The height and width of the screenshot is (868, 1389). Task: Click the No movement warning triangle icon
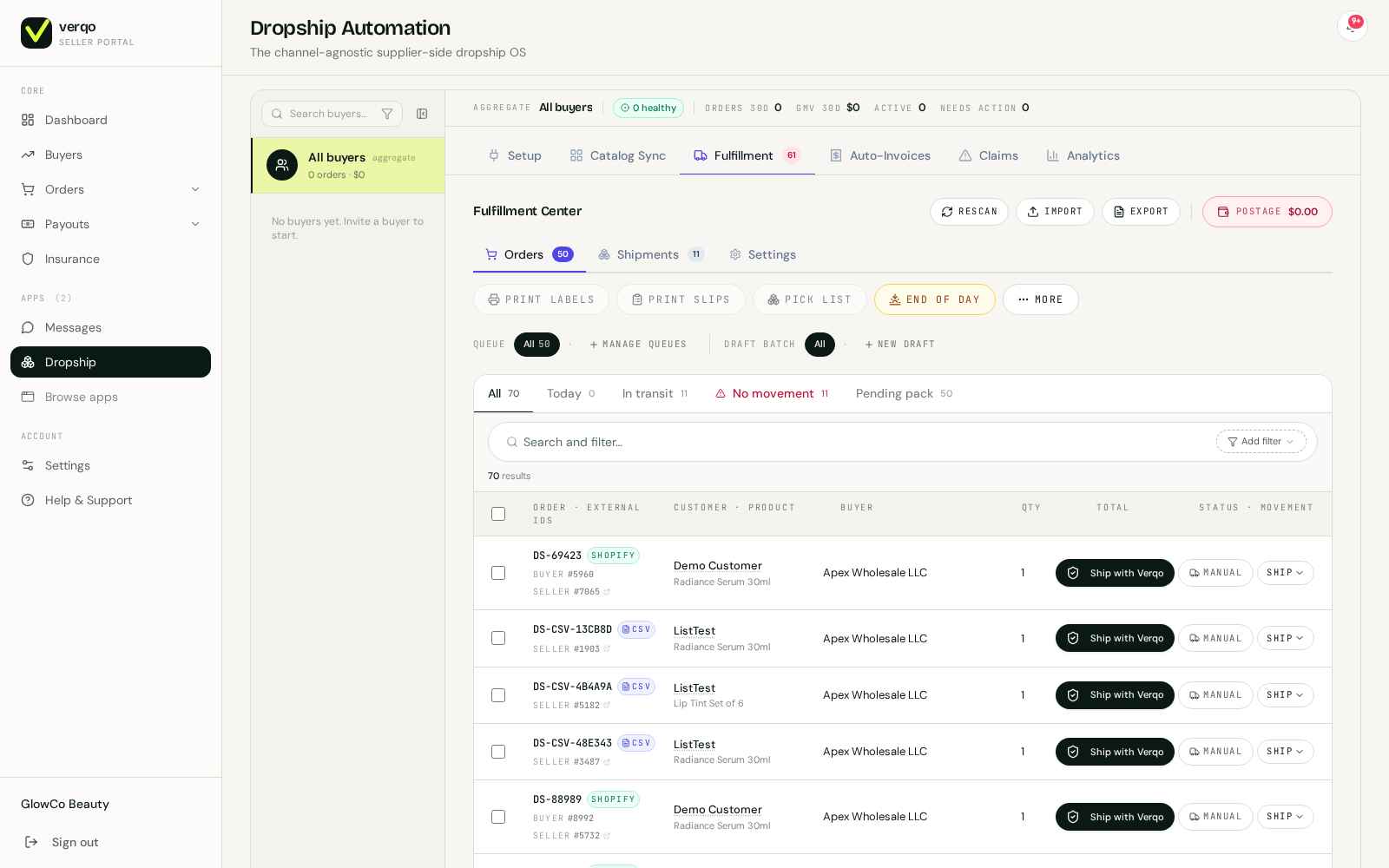point(721,394)
